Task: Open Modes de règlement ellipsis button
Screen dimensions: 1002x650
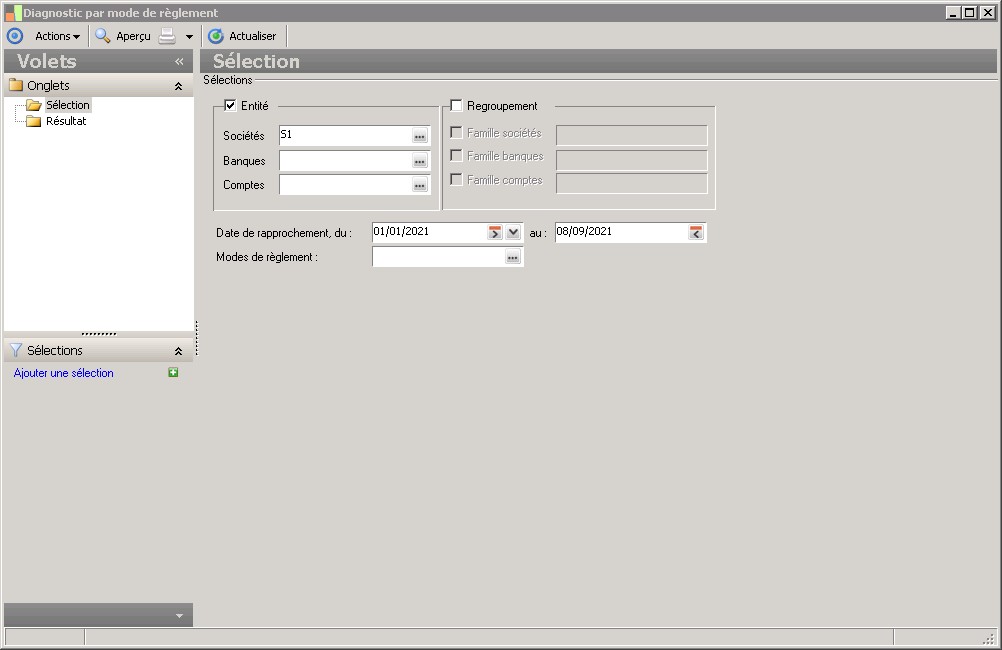Action: point(513,257)
